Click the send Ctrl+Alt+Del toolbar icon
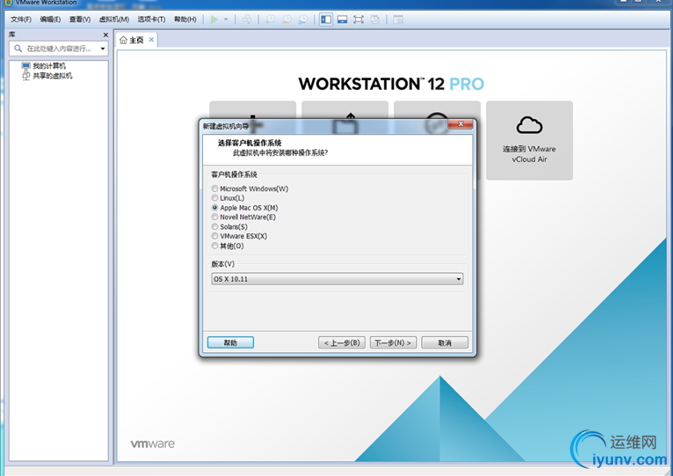673x476 pixels. pyautogui.click(x=247, y=19)
